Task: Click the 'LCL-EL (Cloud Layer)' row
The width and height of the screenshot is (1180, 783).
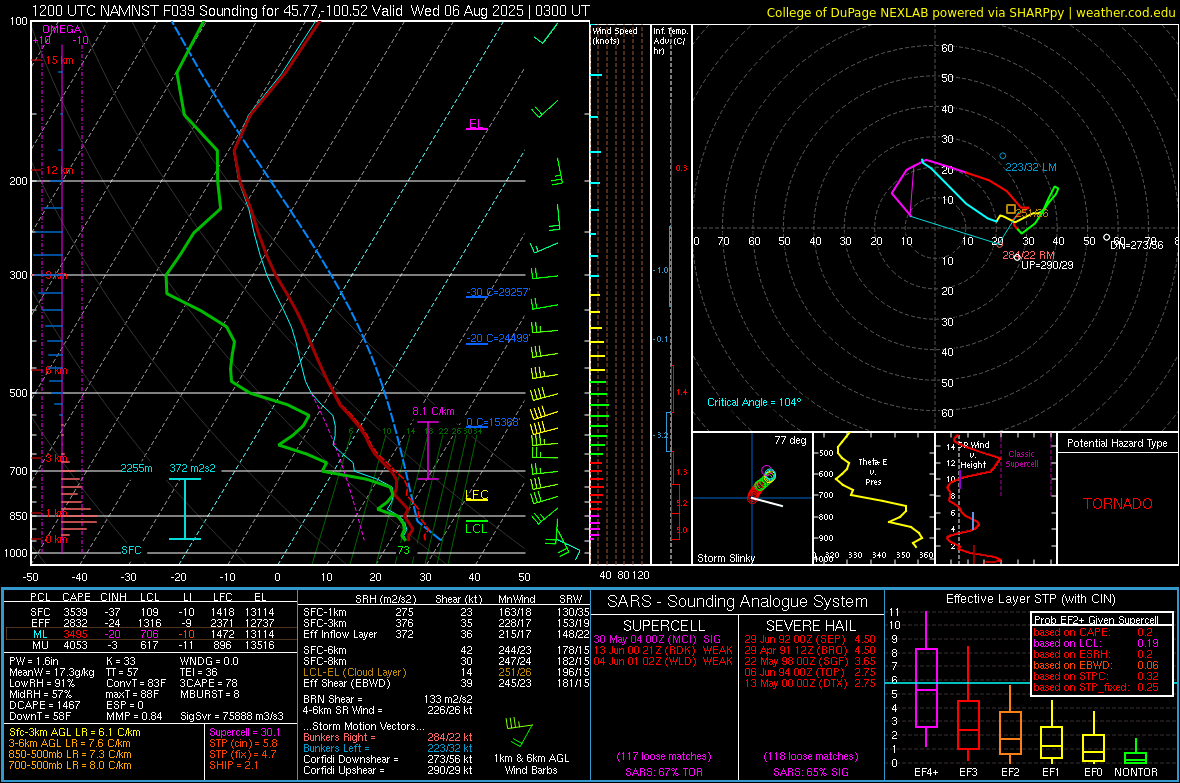Action: click(446, 672)
